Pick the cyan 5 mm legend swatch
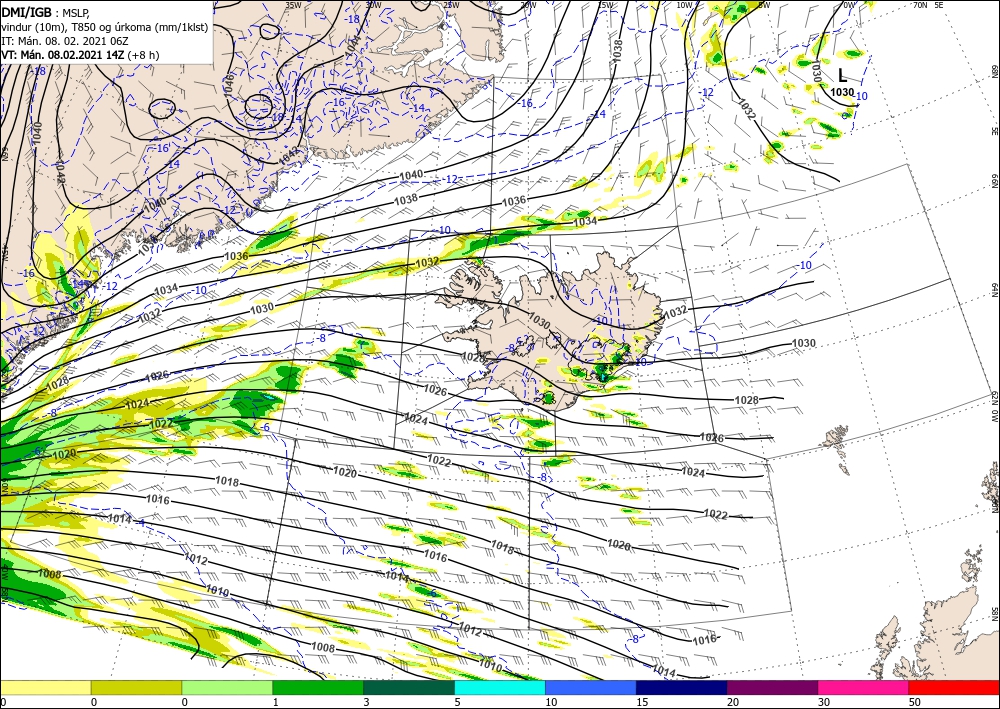The width and height of the screenshot is (1000, 709). (x=500, y=687)
